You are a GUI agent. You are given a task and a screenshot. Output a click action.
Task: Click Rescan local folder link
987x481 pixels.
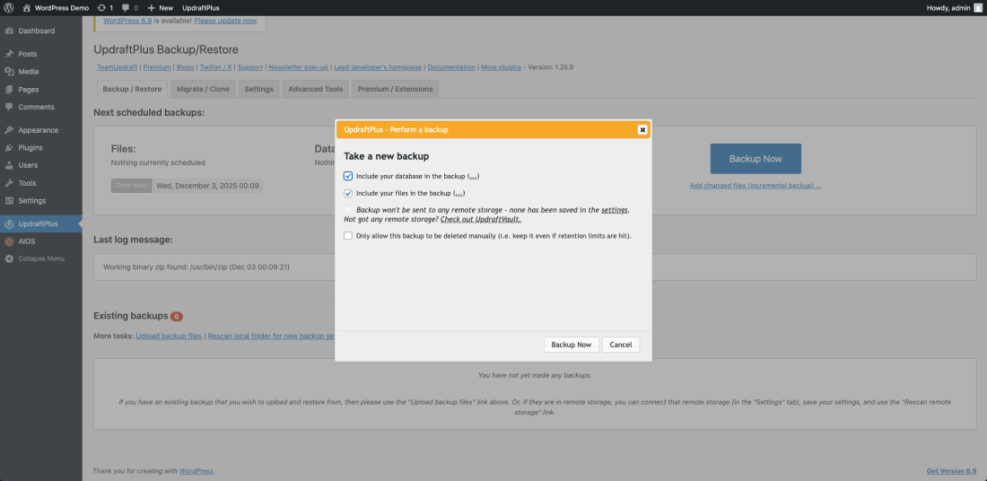pos(271,336)
